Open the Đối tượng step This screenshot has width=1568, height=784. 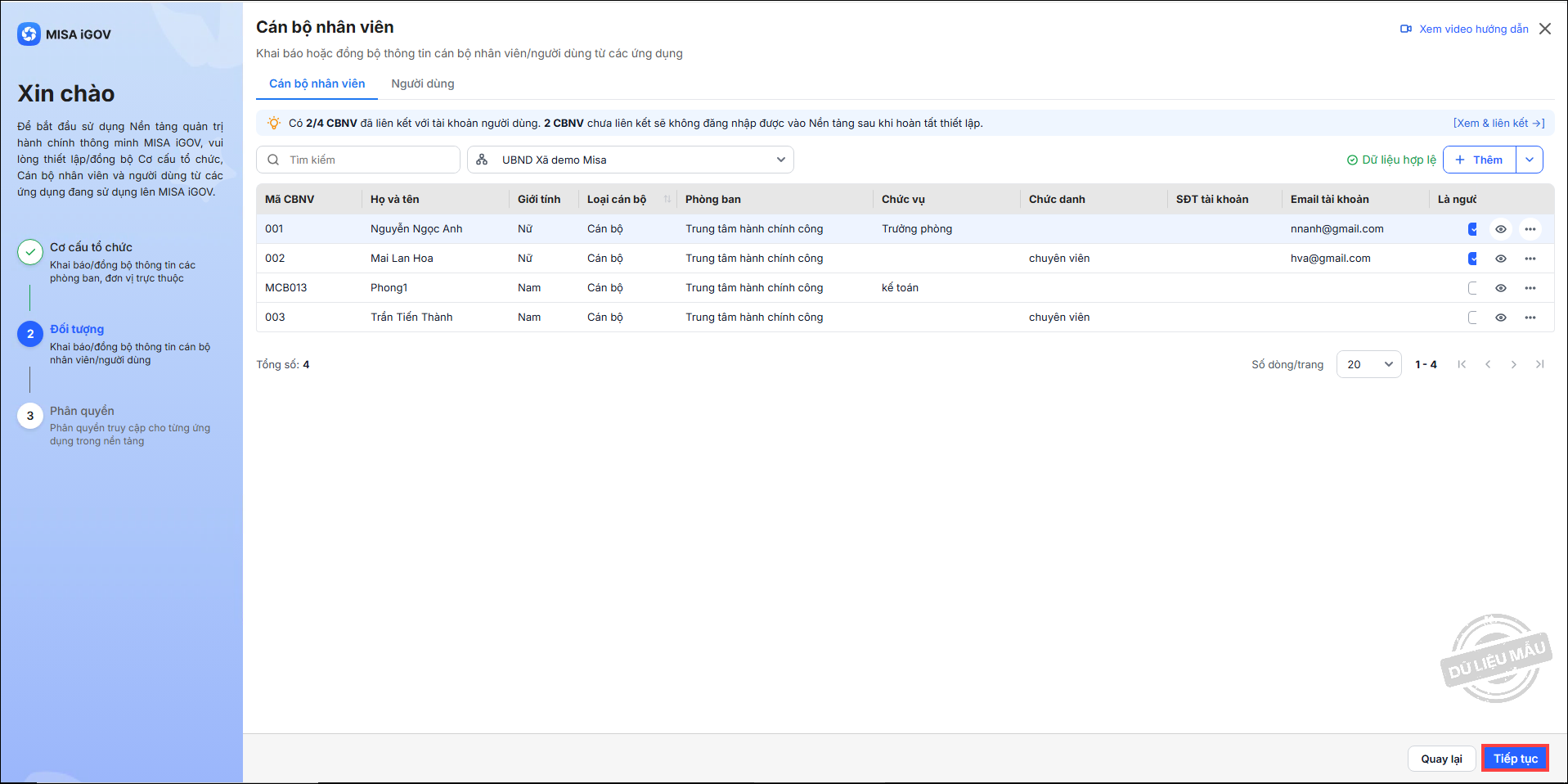click(77, 329)
